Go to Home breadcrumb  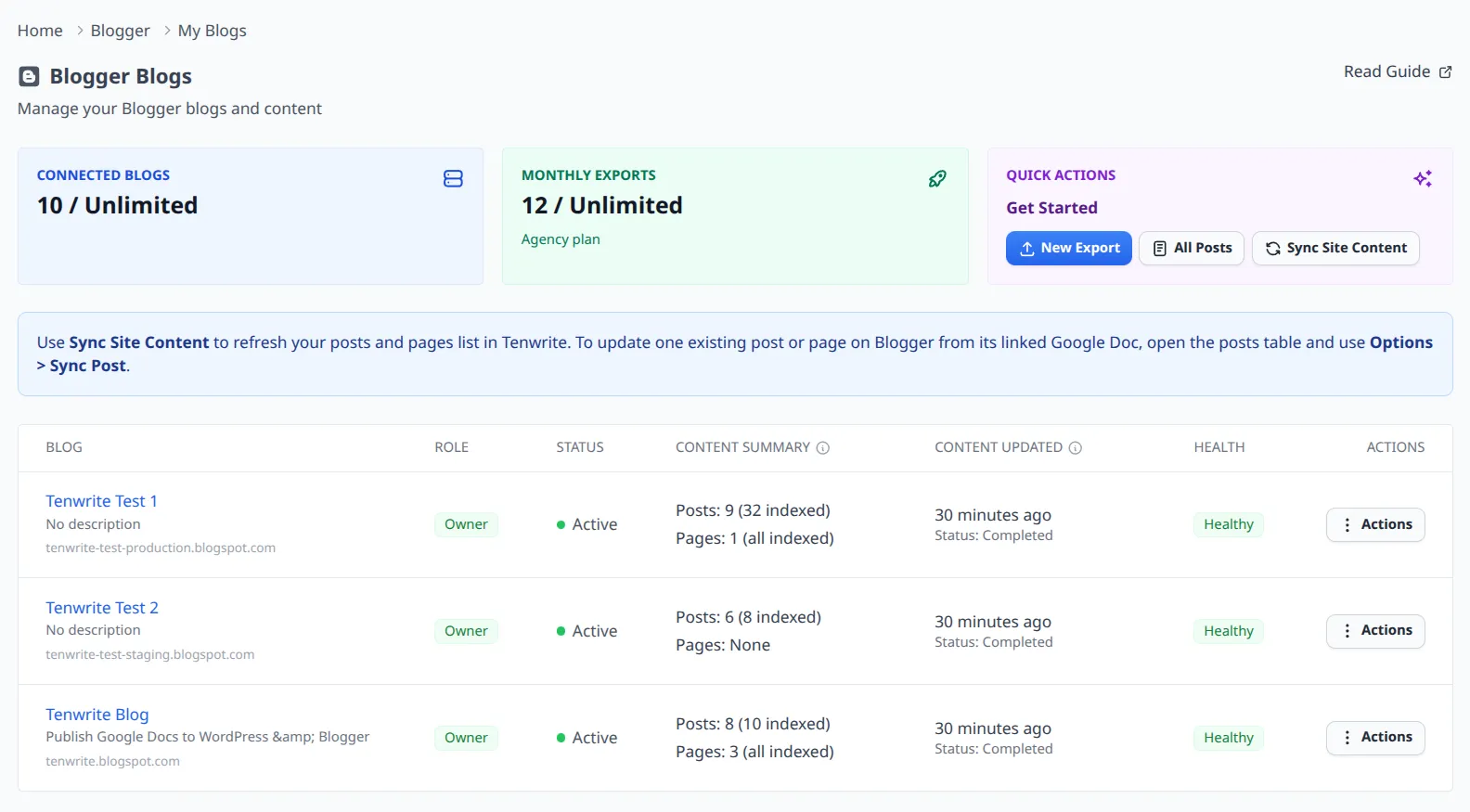click(x=40, y=31)
